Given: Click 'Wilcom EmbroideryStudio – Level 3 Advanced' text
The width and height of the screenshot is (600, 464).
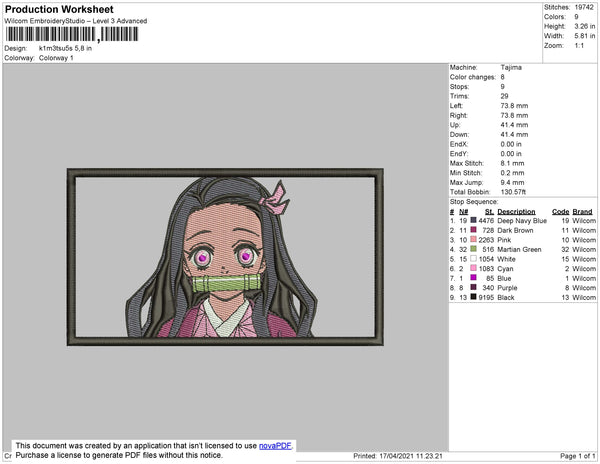Looking at the screenshot, I should point(76,21).
